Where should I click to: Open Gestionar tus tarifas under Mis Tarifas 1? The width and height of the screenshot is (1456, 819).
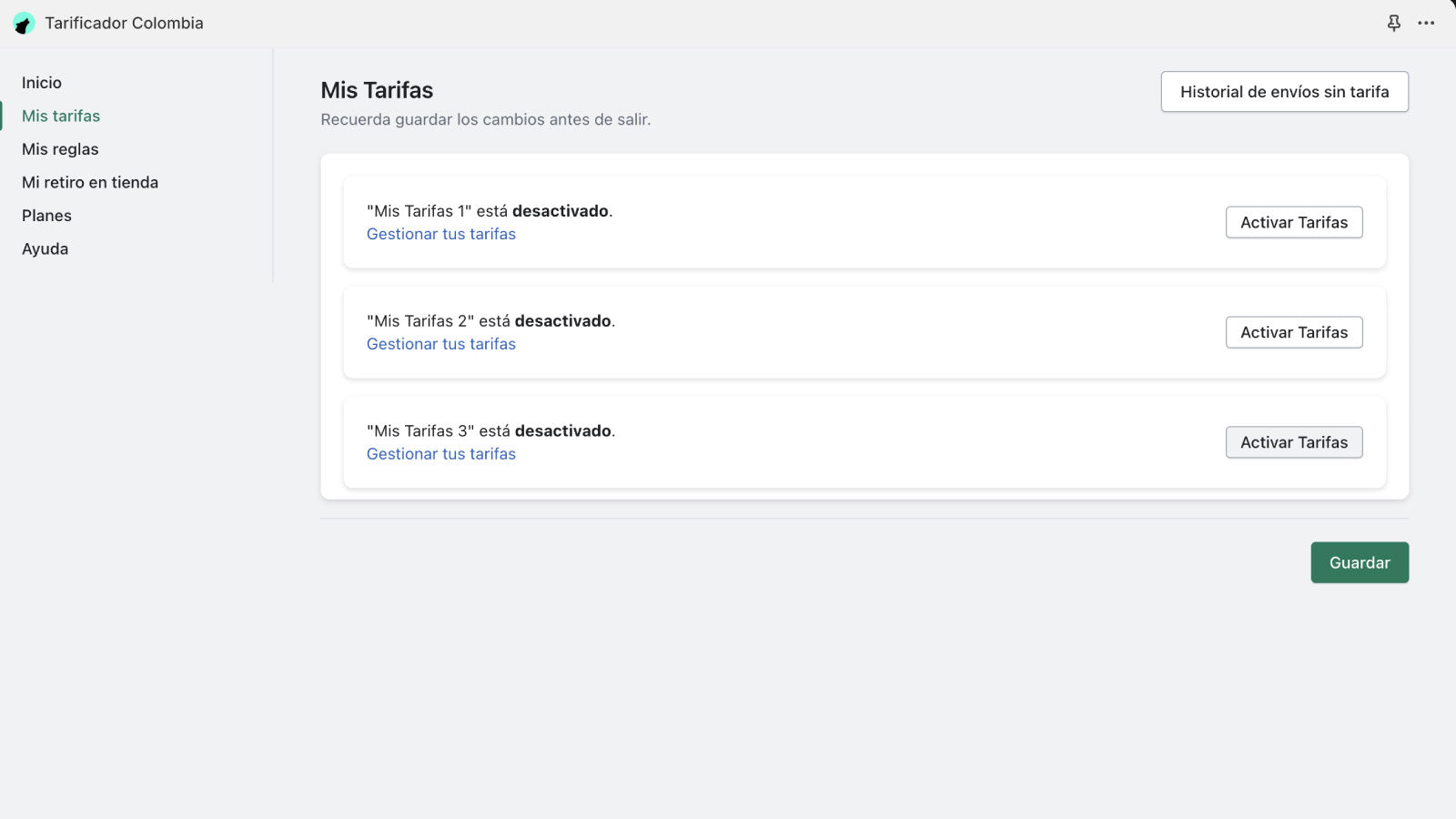[x=440, y=234]
